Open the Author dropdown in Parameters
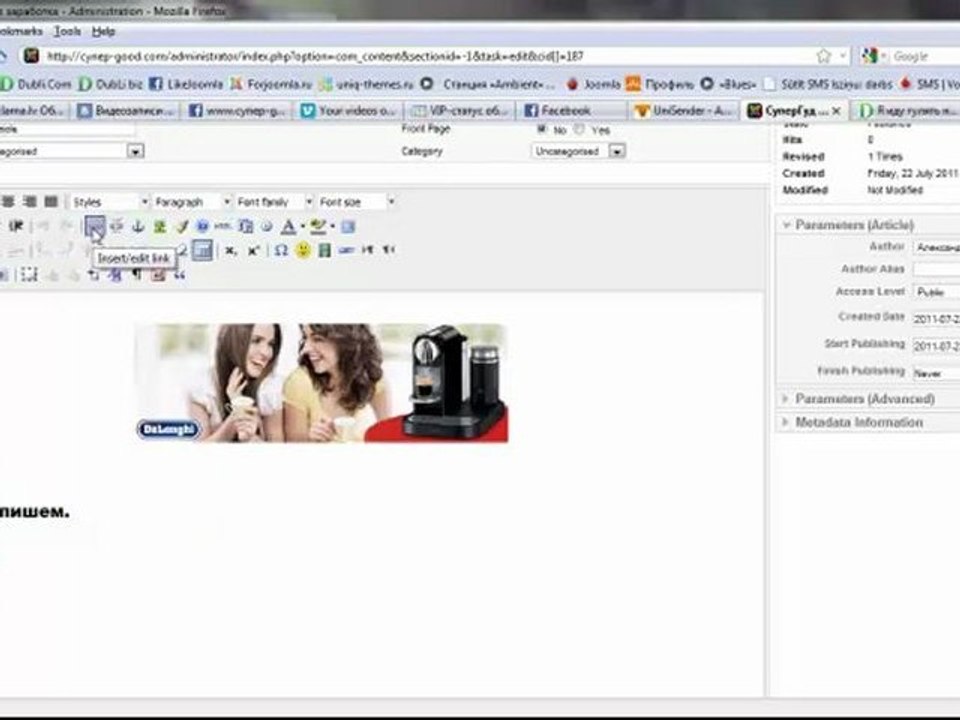The image size is (960, 720). point(937,247)
